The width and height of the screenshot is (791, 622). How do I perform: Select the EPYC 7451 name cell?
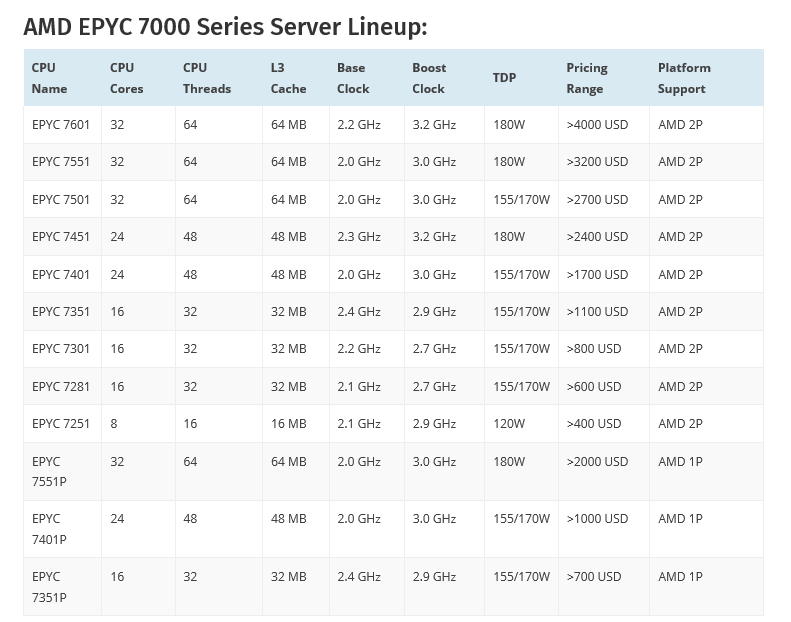point(61,237)
